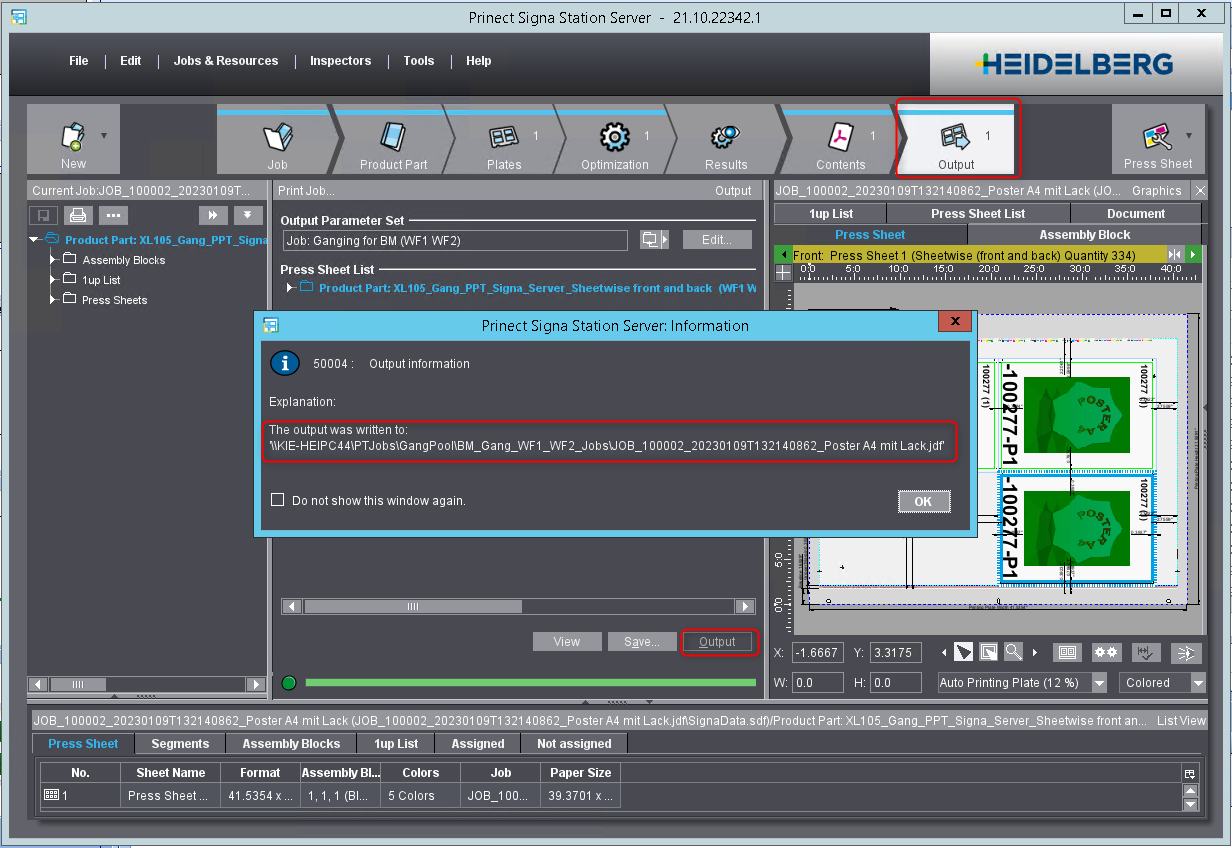Open the File menu

click(x=79, y=61)
